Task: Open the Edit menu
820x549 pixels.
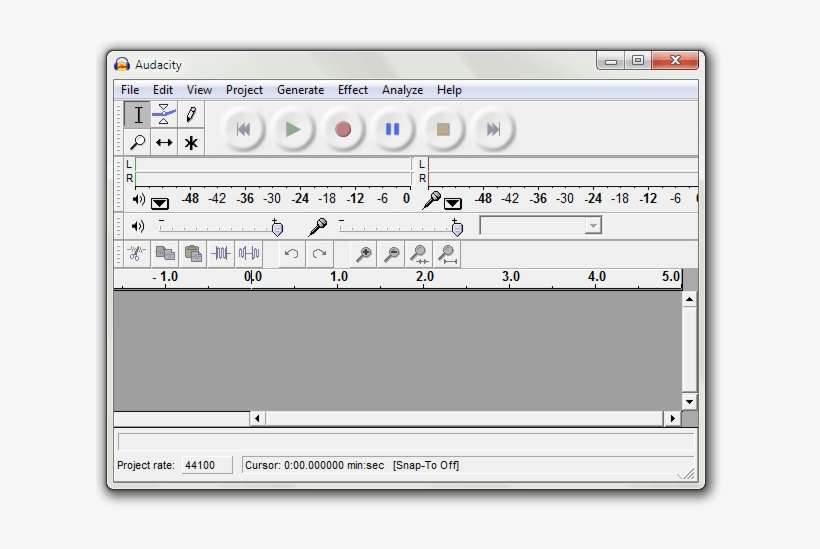Action: click(163, 90)
